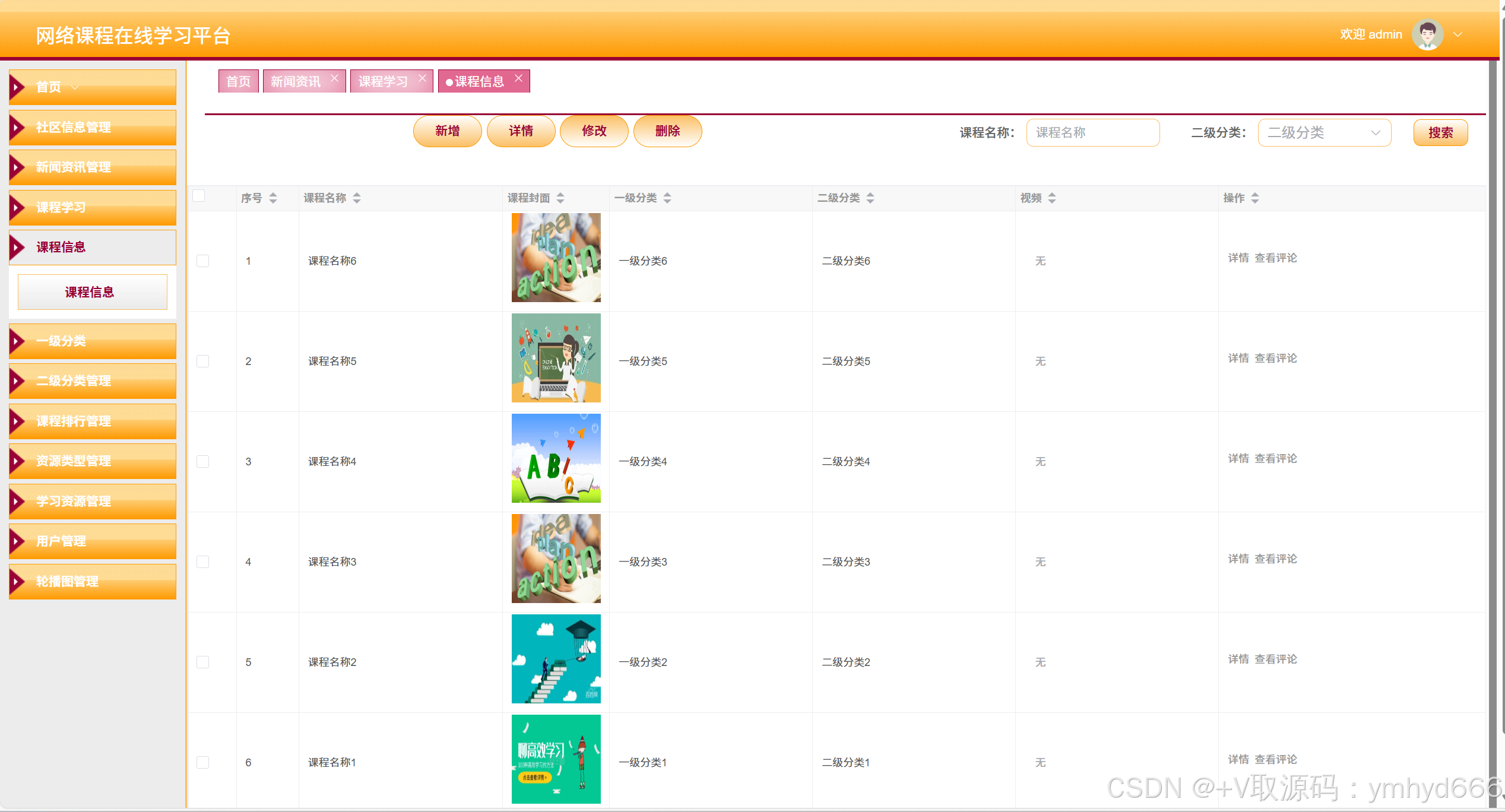Viewport: 1505px width, 812px height.
Task: Sort by 课程名称 column arrows
Action: tap(357, 198)
